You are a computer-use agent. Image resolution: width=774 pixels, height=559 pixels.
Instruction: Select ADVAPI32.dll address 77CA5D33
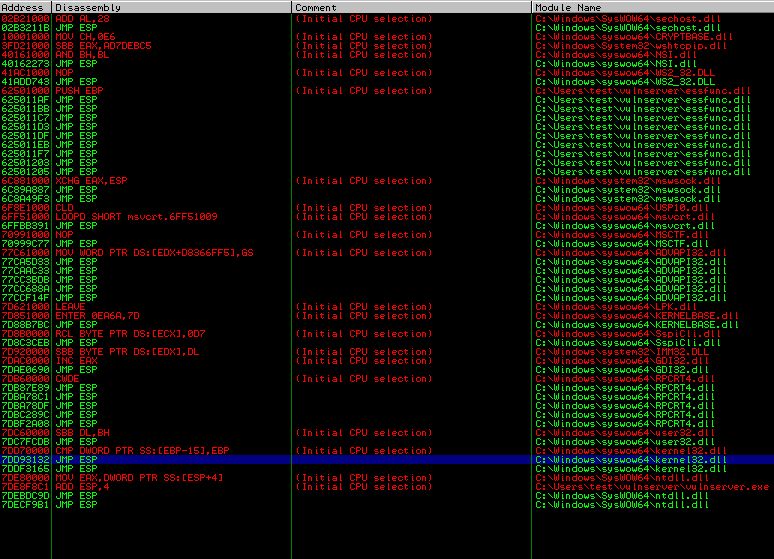point(25,262)
